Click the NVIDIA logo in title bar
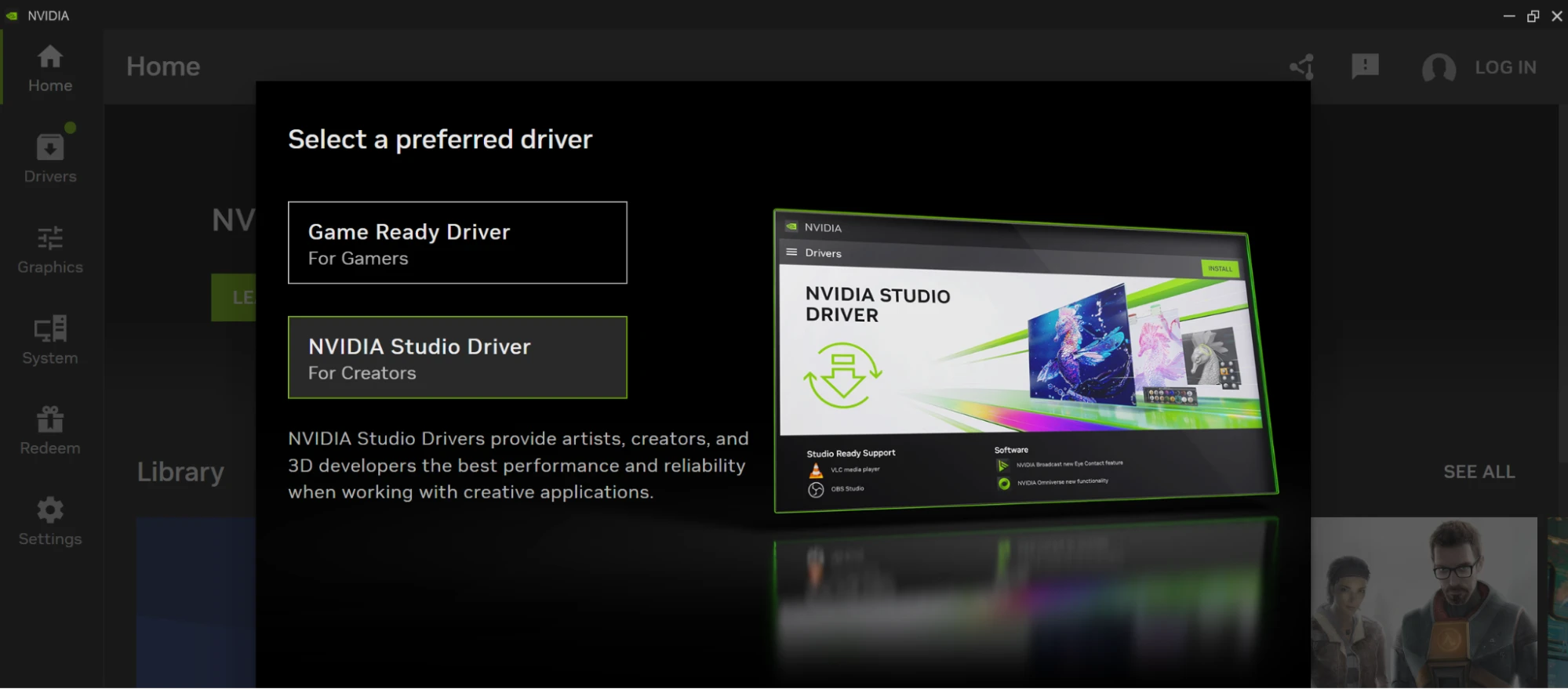 coord(12,16)
